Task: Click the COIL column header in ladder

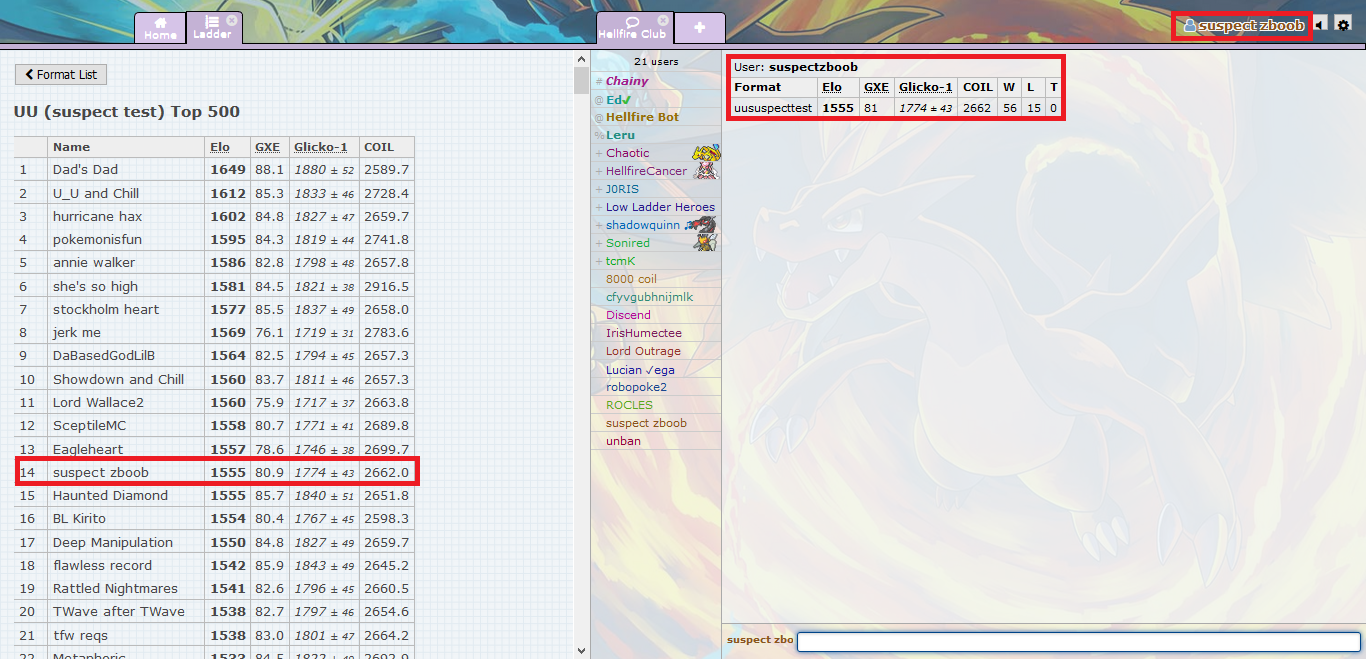Action: [x=379, y=147]
